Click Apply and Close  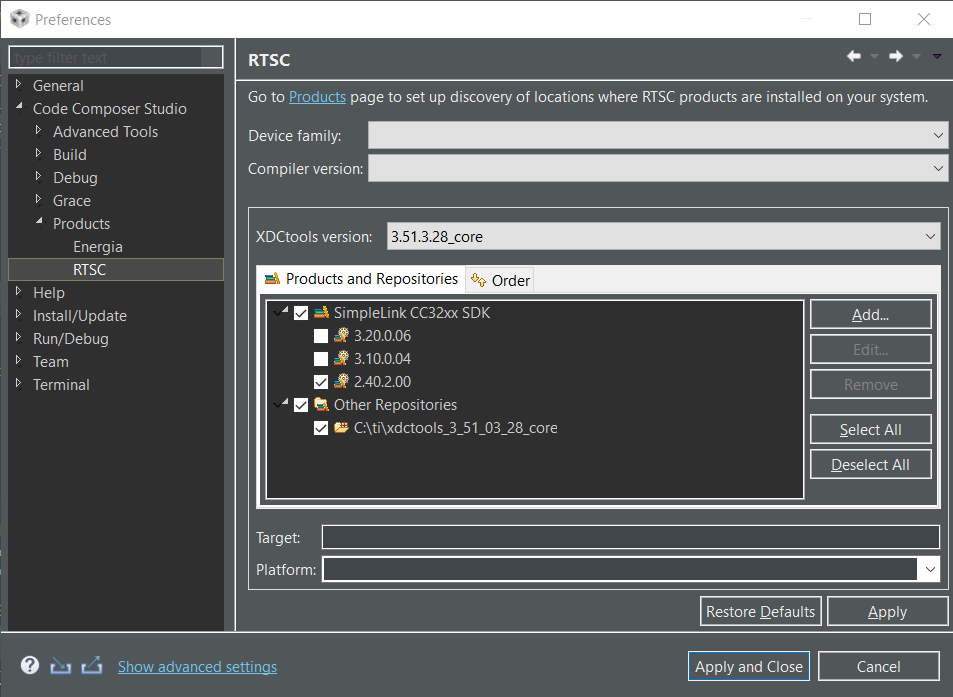[x=749, y=667]
